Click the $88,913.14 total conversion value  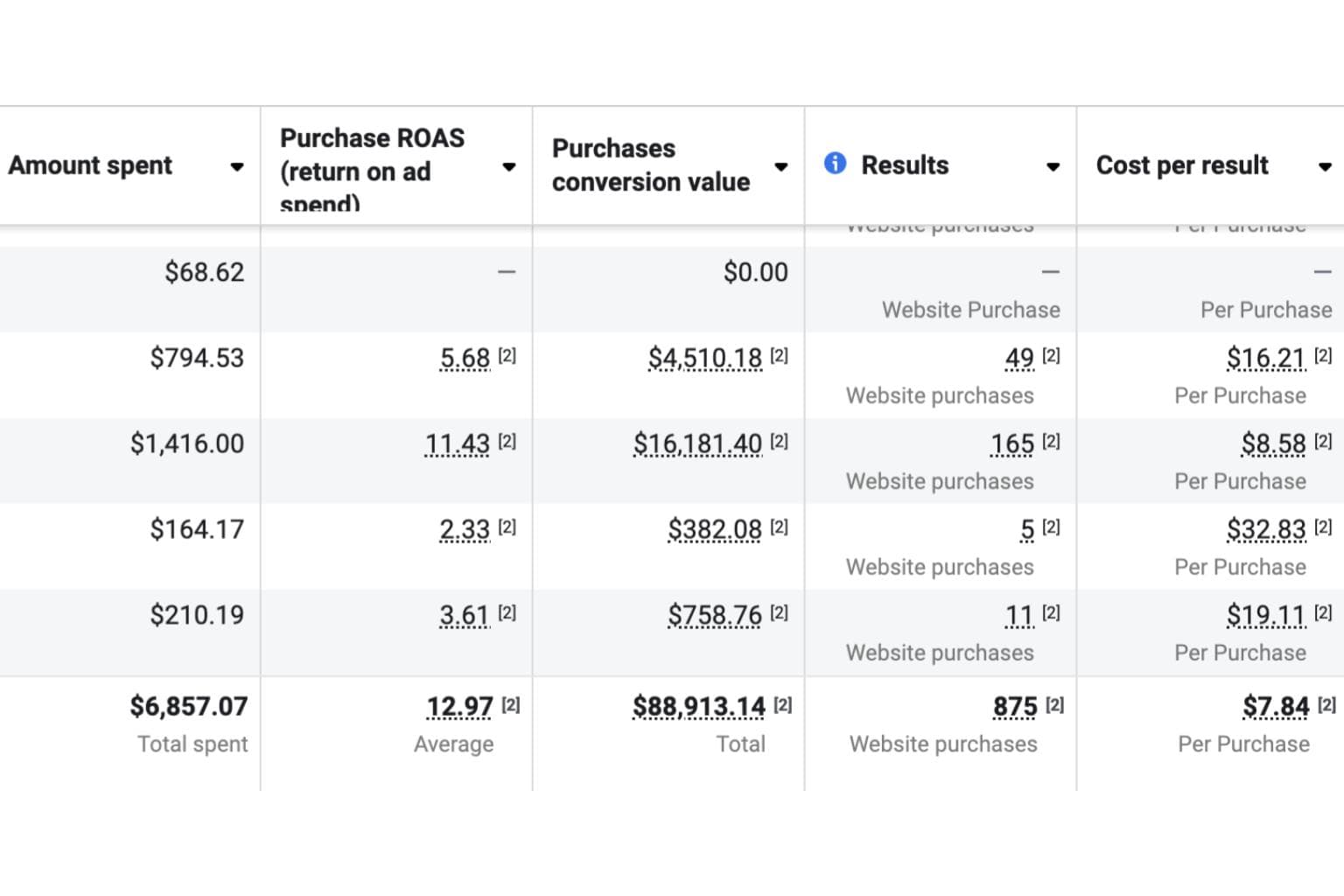pos(698,706)
